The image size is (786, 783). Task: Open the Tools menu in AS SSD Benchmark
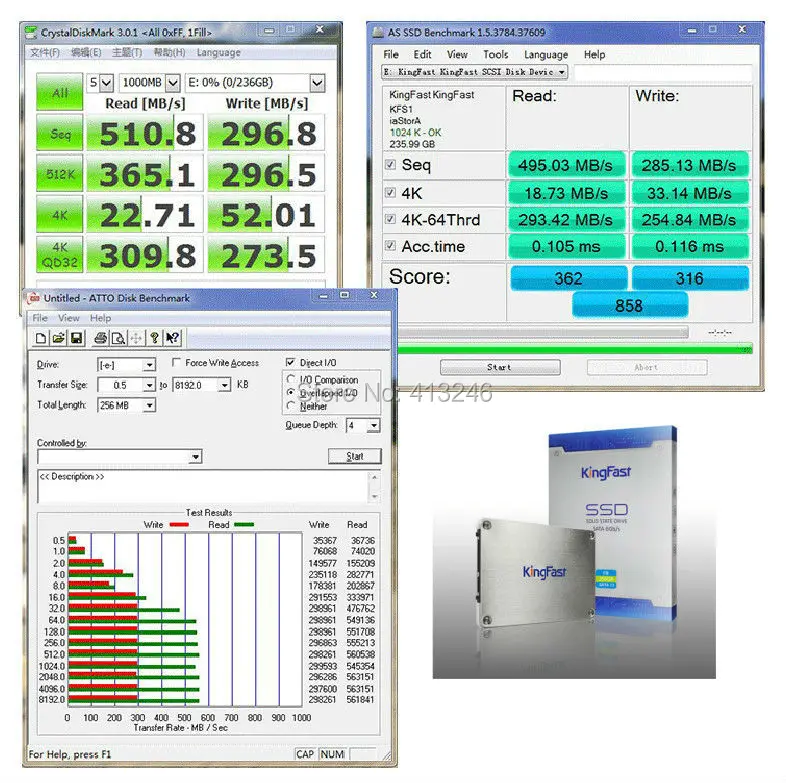[x=496, y=54]
